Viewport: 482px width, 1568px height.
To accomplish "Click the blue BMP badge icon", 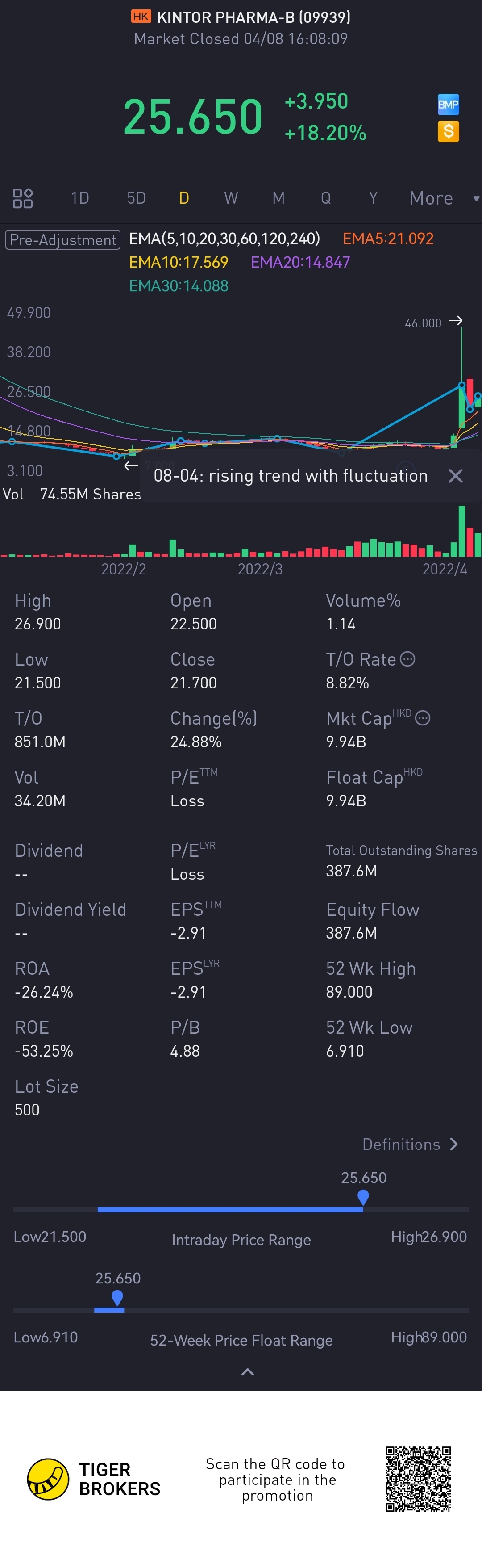I will click(x=448, y=105).
